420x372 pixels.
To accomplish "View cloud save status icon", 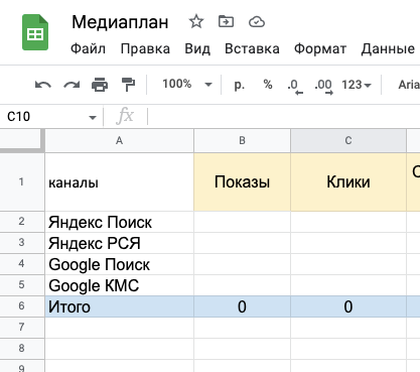I will 257,22.
